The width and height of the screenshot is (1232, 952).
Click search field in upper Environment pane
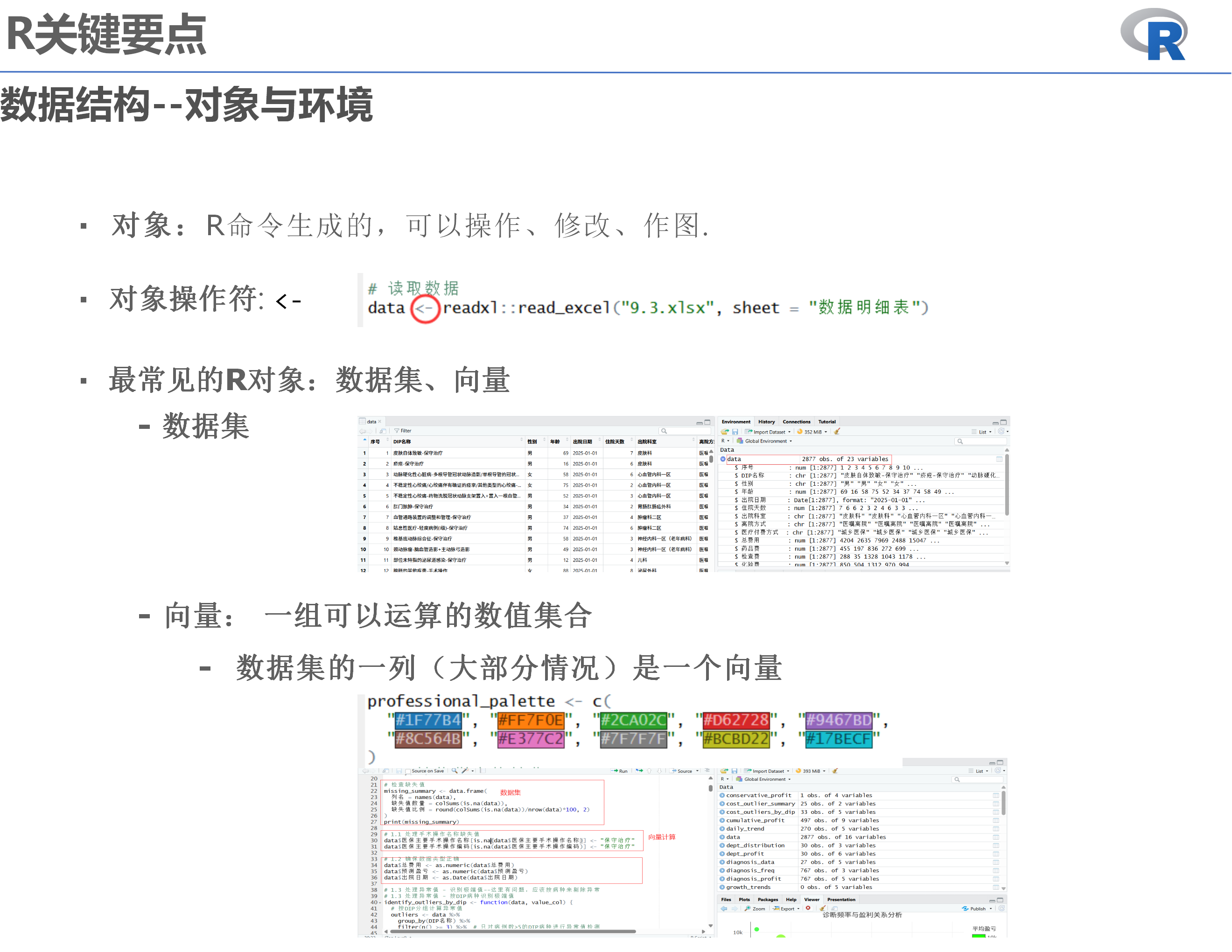[980, 441]
